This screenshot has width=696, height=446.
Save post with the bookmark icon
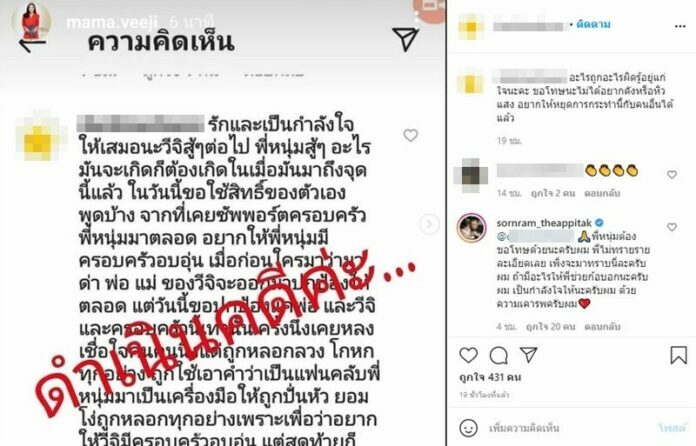[x=678, y=355]
